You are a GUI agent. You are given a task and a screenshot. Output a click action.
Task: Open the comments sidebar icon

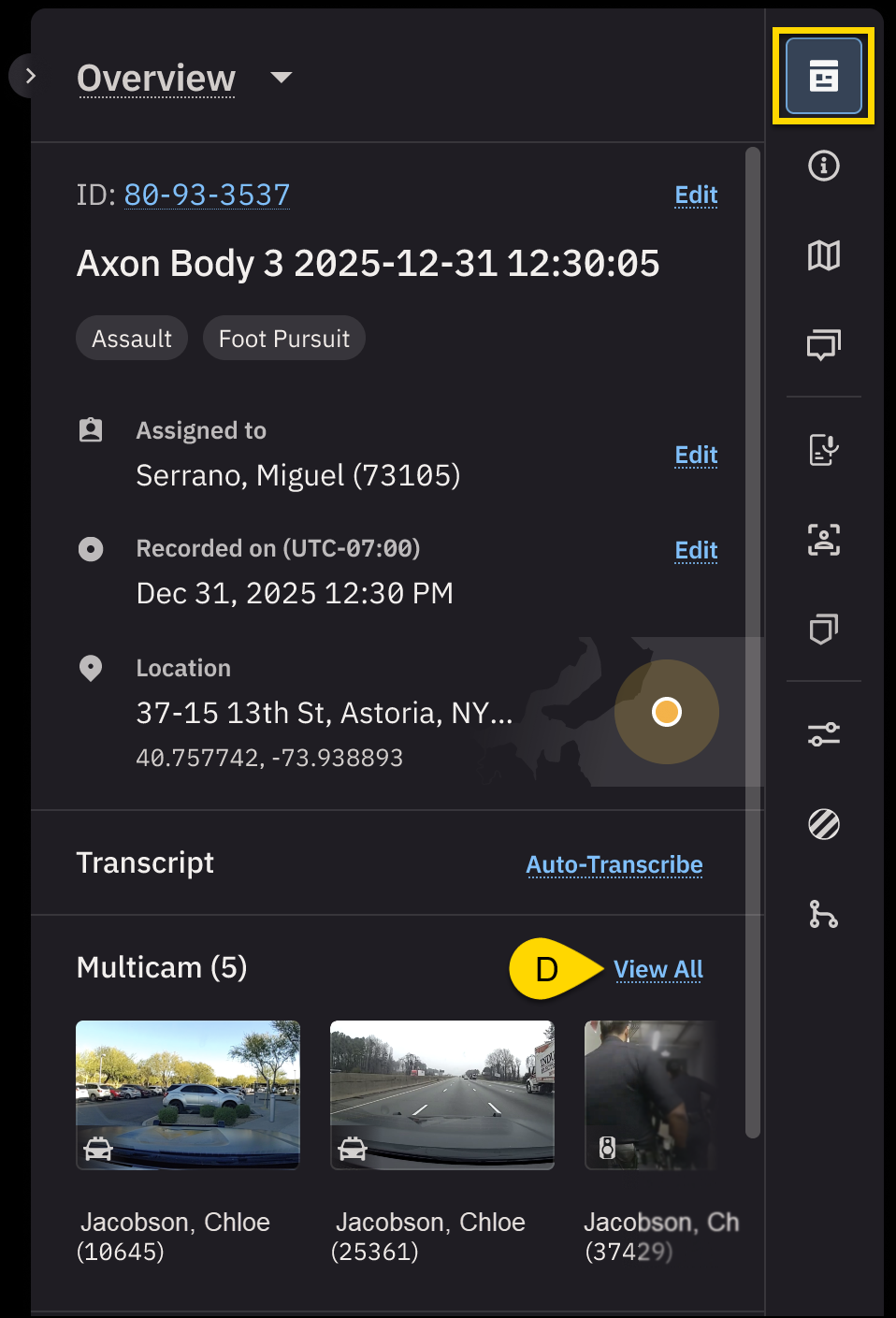point(823,345)
